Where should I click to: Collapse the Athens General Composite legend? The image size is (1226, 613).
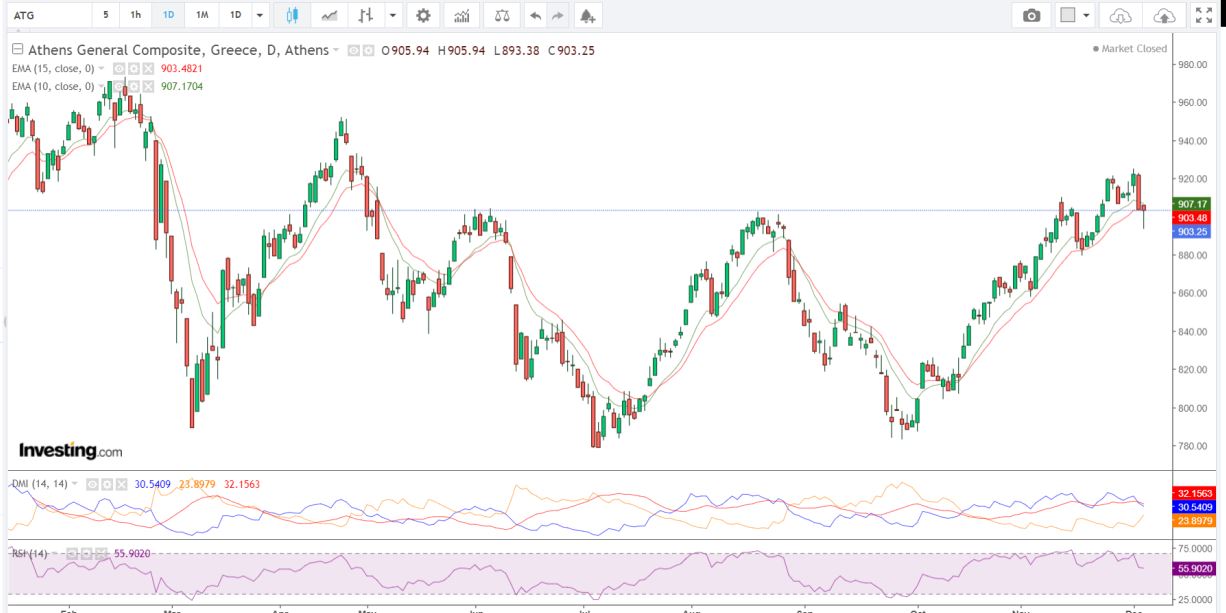17,50
